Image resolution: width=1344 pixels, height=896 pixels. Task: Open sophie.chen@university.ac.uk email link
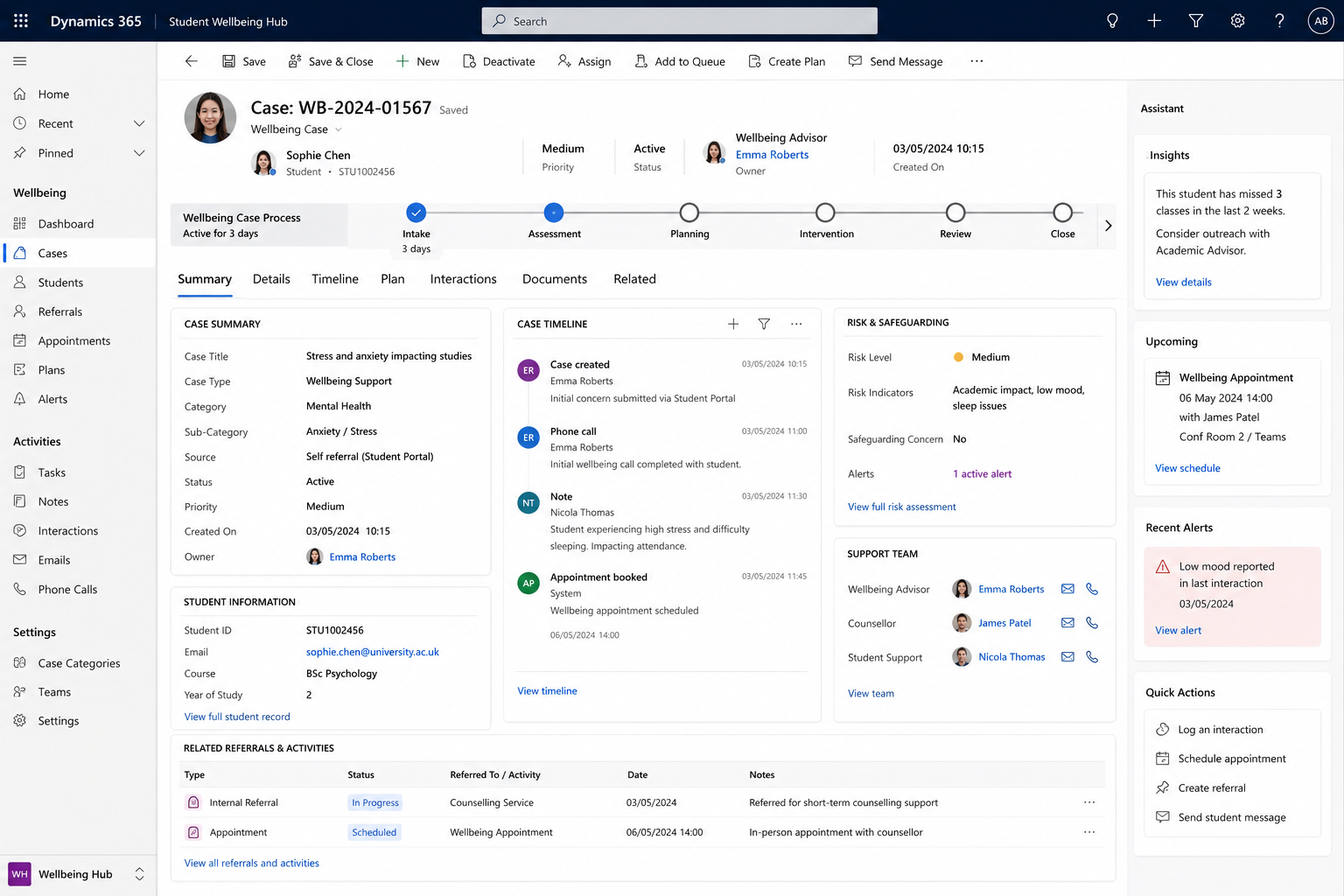pos(373,652)
